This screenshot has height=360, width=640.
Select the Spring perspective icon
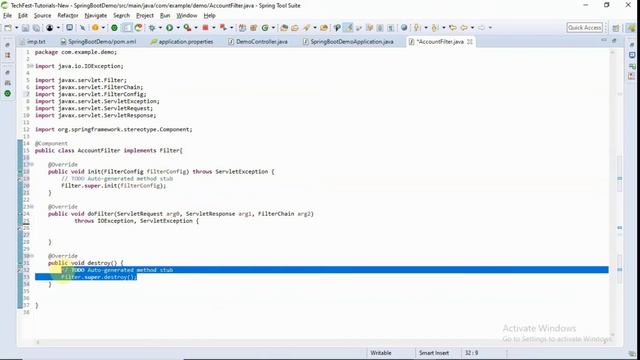pos(631,28)
